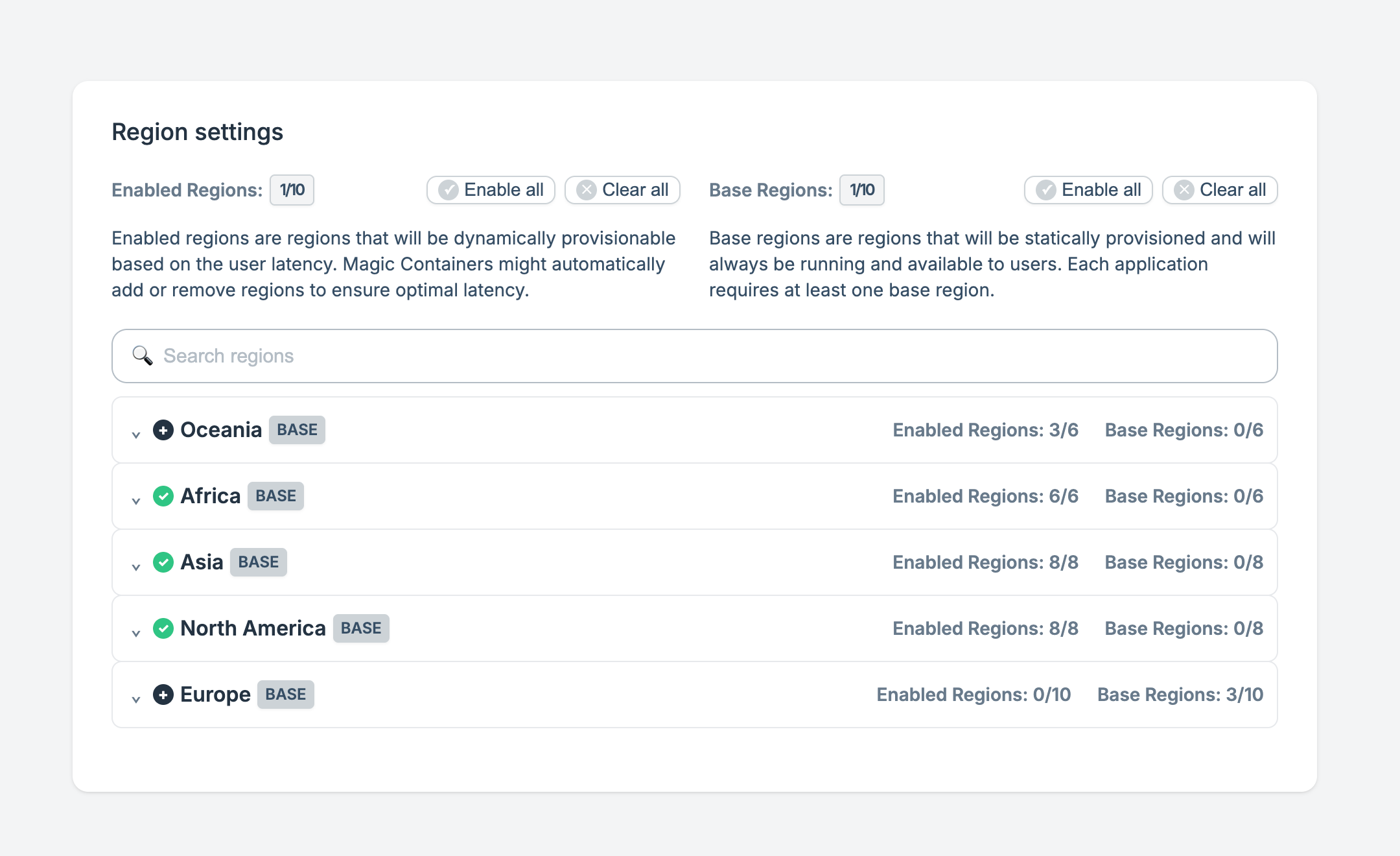This screenshot has width=1400, height=856.
Task: Click the green check icon beside Asia
Action: [163, 562]
